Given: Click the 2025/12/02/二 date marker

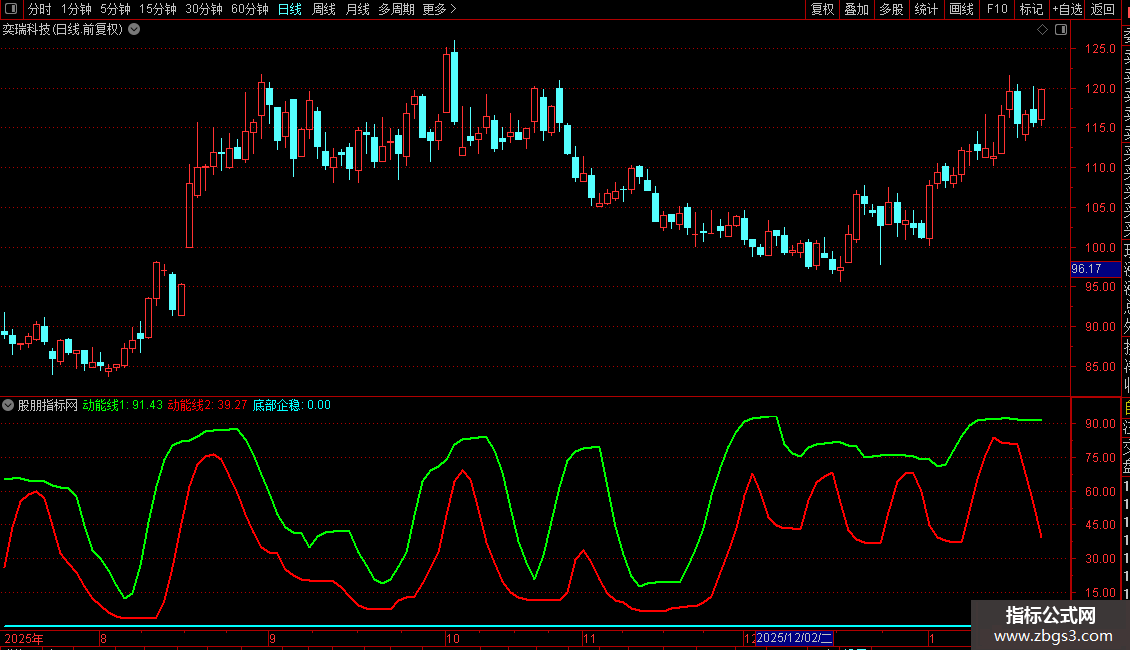Looking at the screenshot, I should tap(794, 638).
